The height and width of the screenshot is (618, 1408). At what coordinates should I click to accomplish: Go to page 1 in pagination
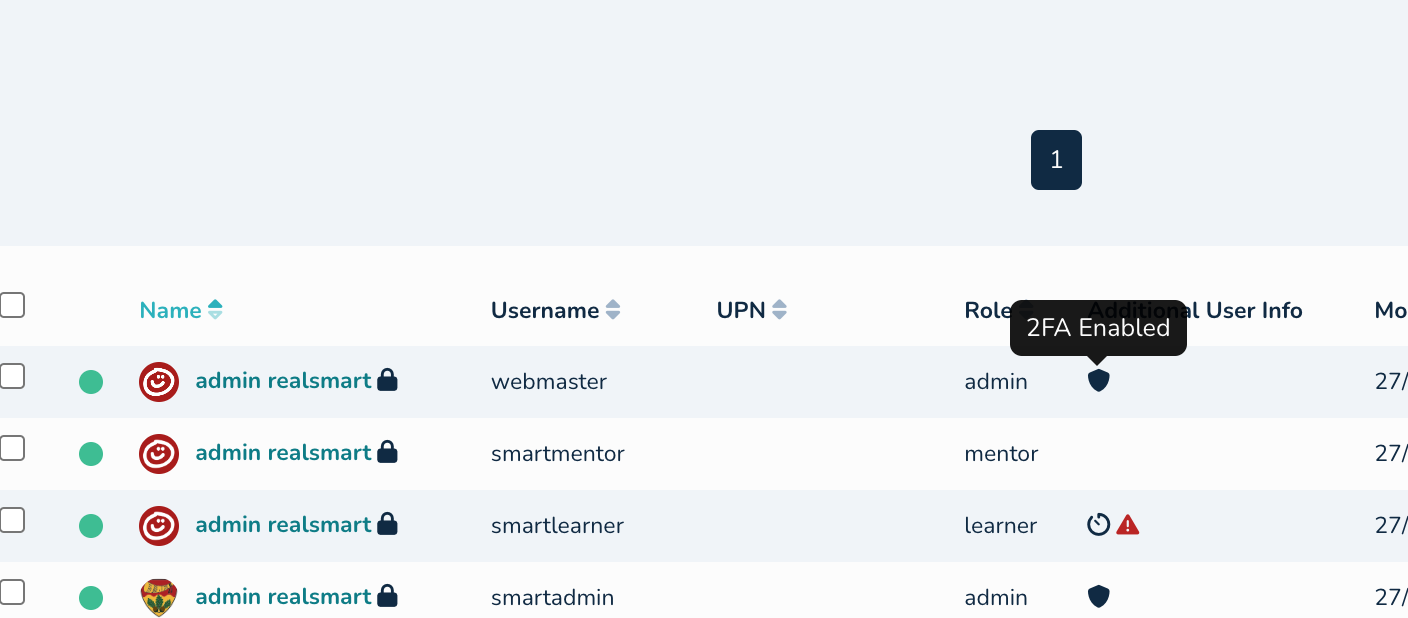(x=1056, y=160)
